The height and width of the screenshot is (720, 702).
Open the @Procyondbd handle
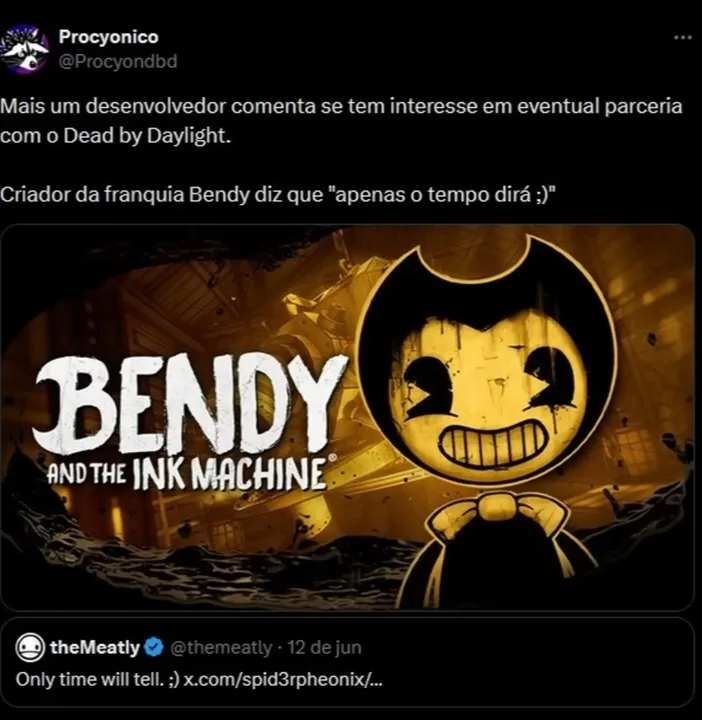coord(118,61)
